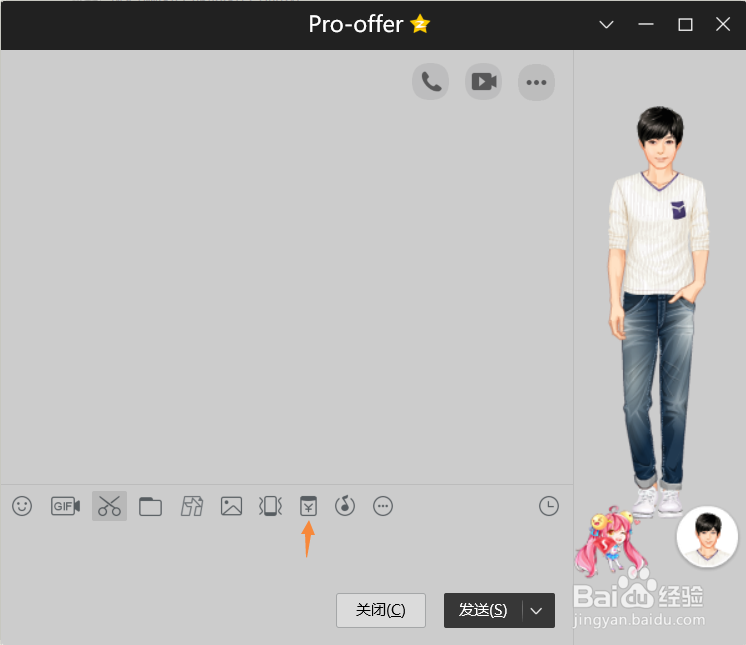Send a window shake with the vibrating phone icon

coord(270,506)
